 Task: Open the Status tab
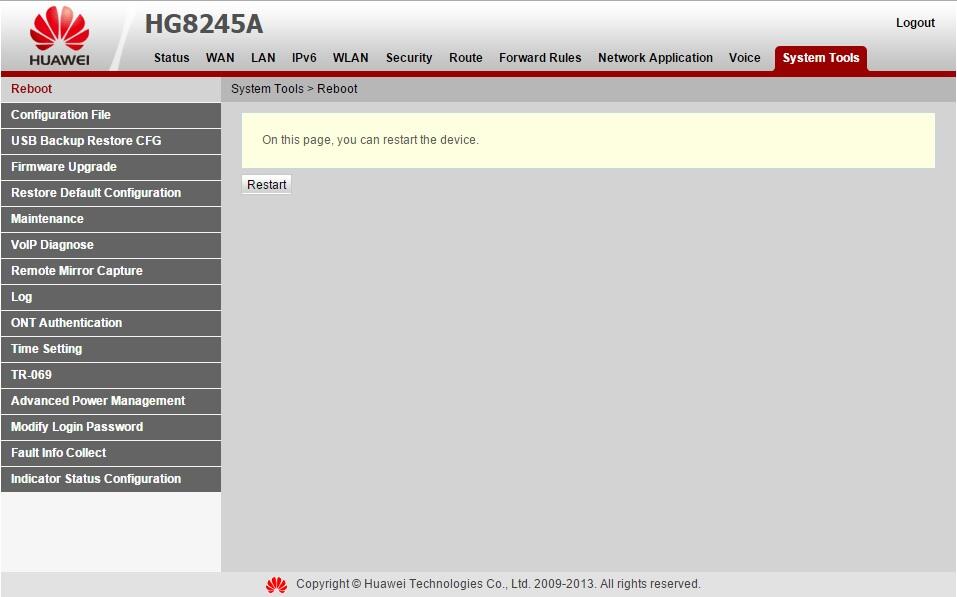pos(172,57)
